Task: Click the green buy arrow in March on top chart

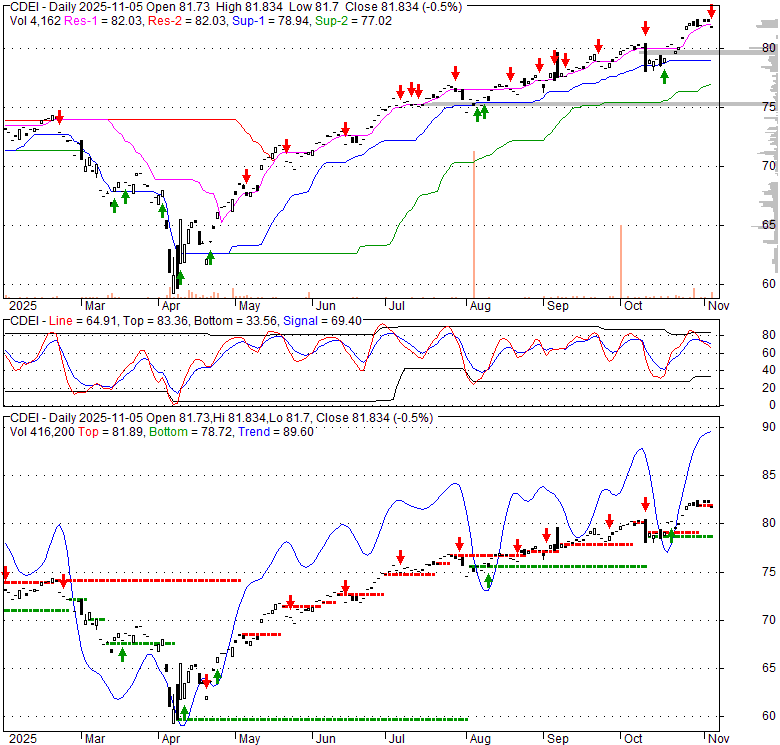Action: click(114, 204)
